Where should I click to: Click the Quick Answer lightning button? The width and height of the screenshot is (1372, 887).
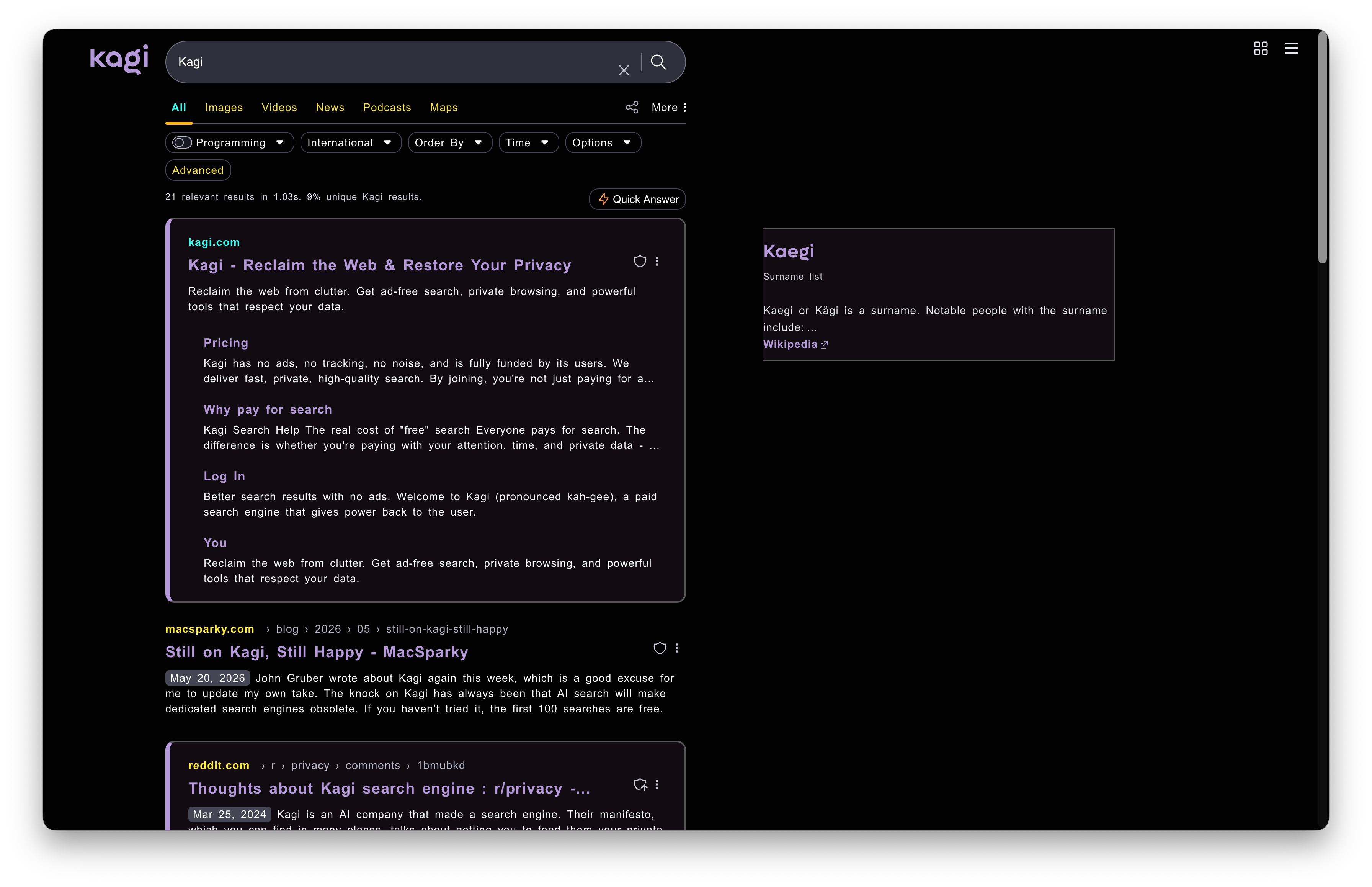click(637, 199)
